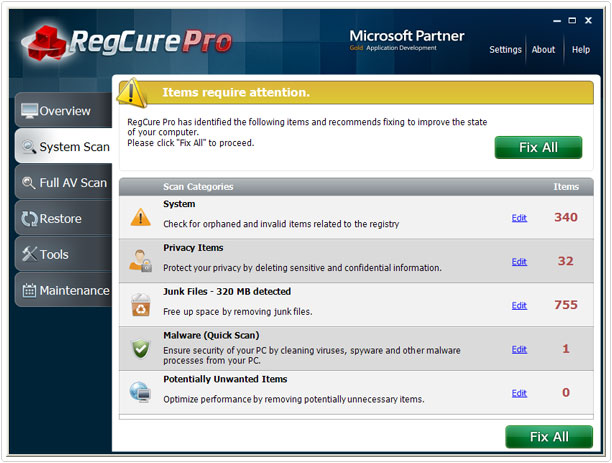Viewport: 612px width, 463px height.
Task: Click the Restore circular arrows icon
Action: click(x=29, y=219)
